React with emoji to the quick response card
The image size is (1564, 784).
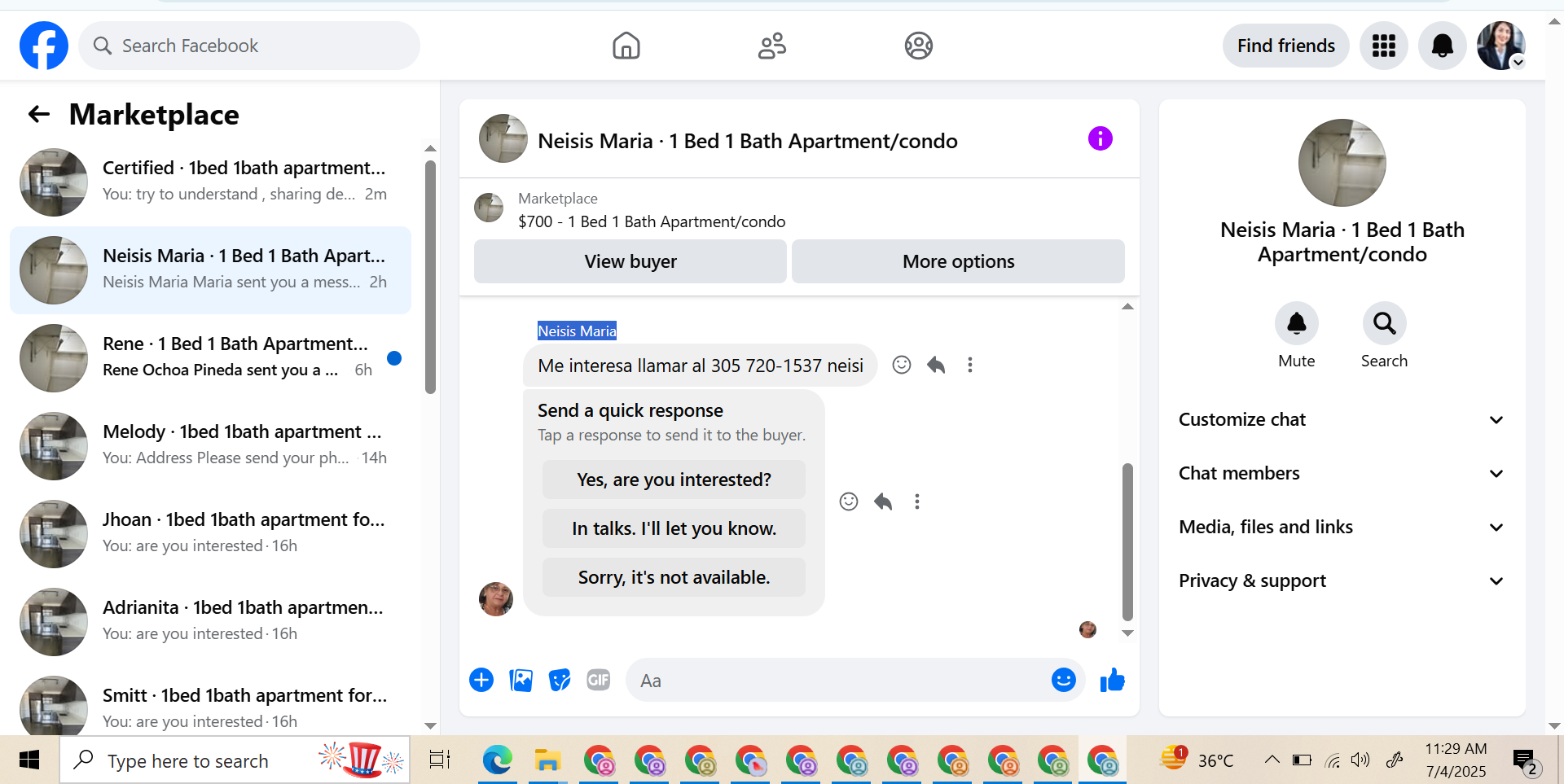[849, 501]
